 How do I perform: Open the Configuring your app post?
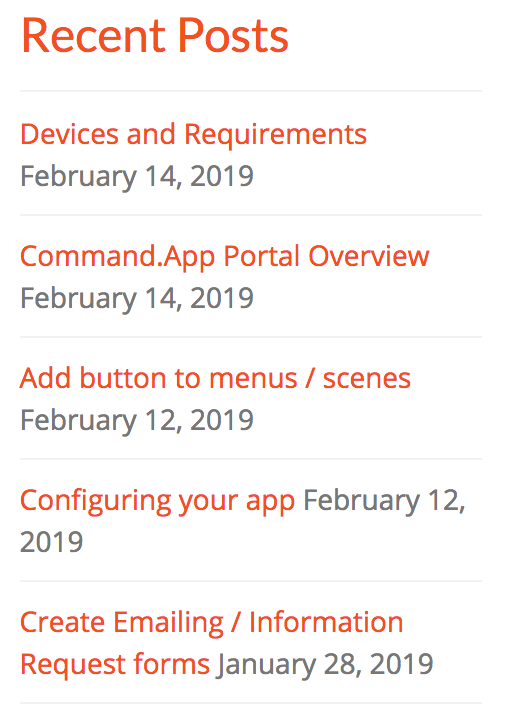pyautogui.click(x=157, y=501)
